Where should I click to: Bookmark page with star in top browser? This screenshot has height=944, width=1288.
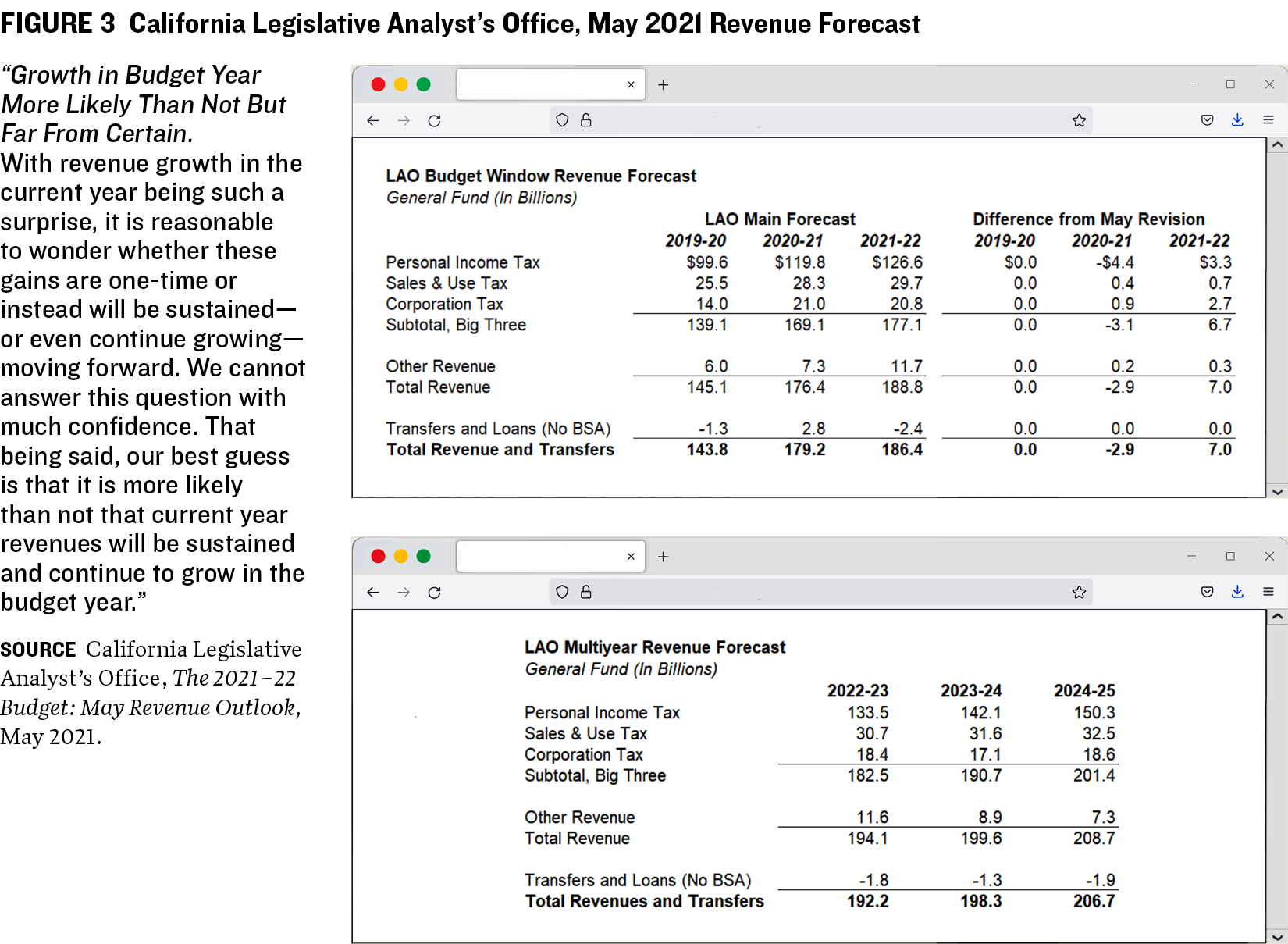1080,120
